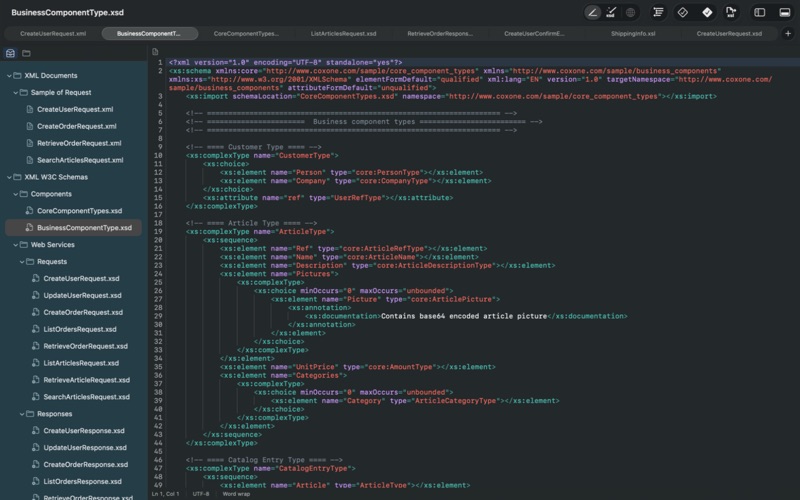This screenshot has height=500, width=800.
Task: Switch to the CreateUserRequest.xml tab
Action: [x=53, y=34]
